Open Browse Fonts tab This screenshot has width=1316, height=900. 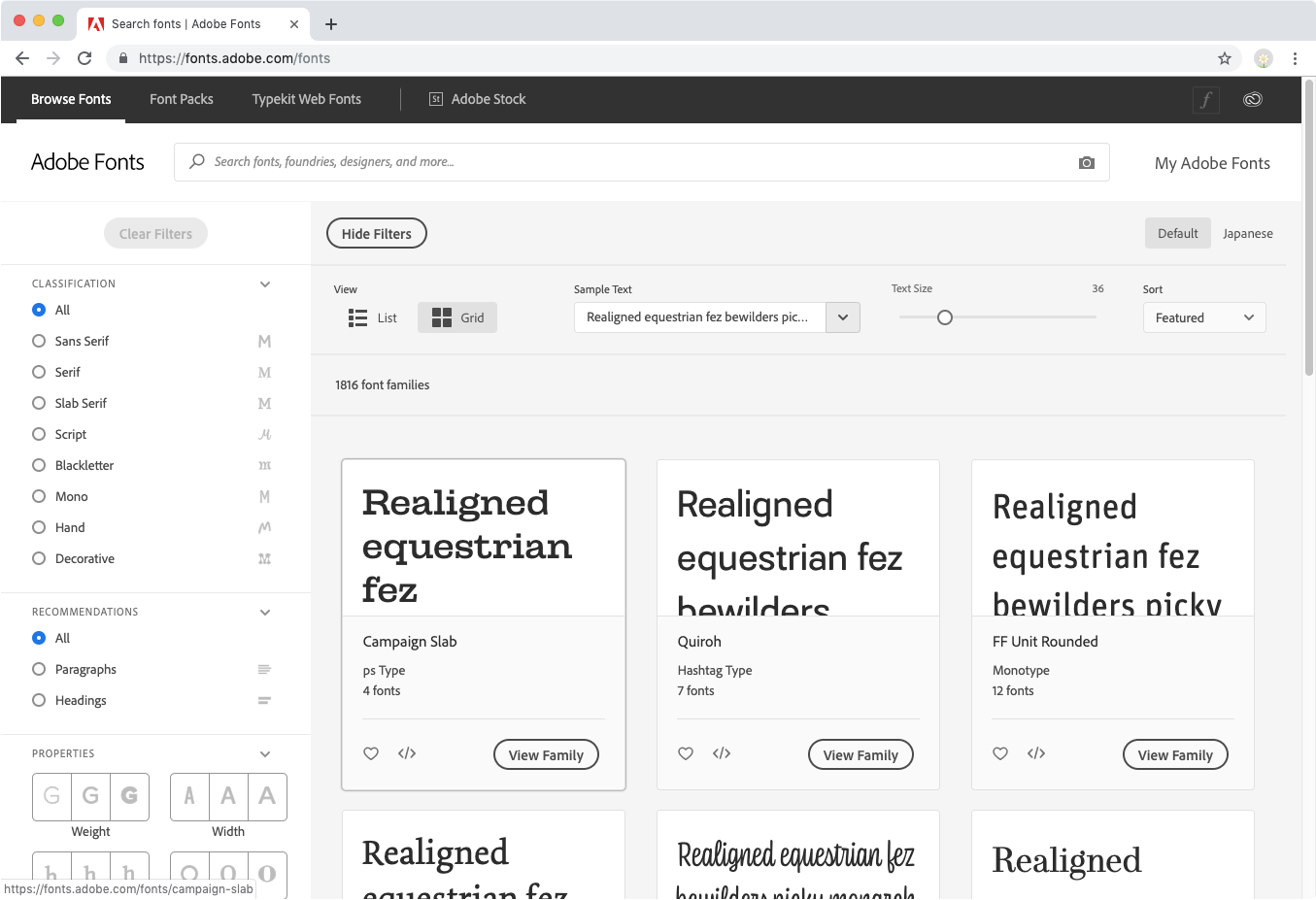[71, 99]
